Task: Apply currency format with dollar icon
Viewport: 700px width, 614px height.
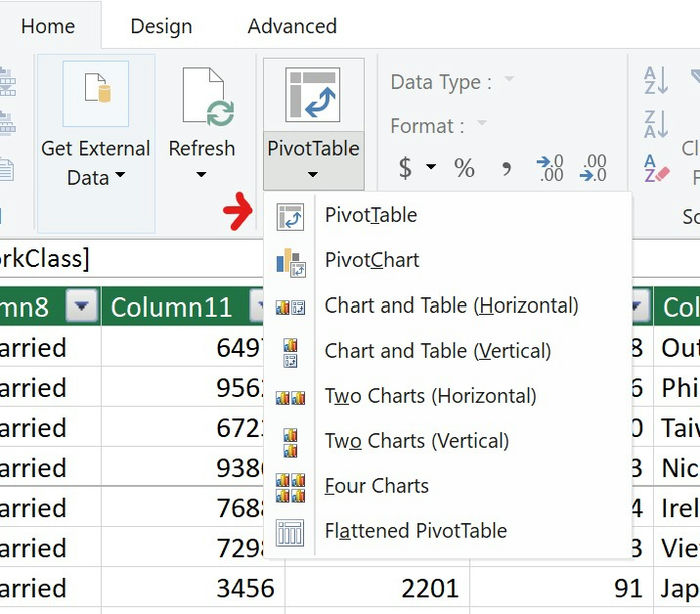Action: click(x=405, y=167)
